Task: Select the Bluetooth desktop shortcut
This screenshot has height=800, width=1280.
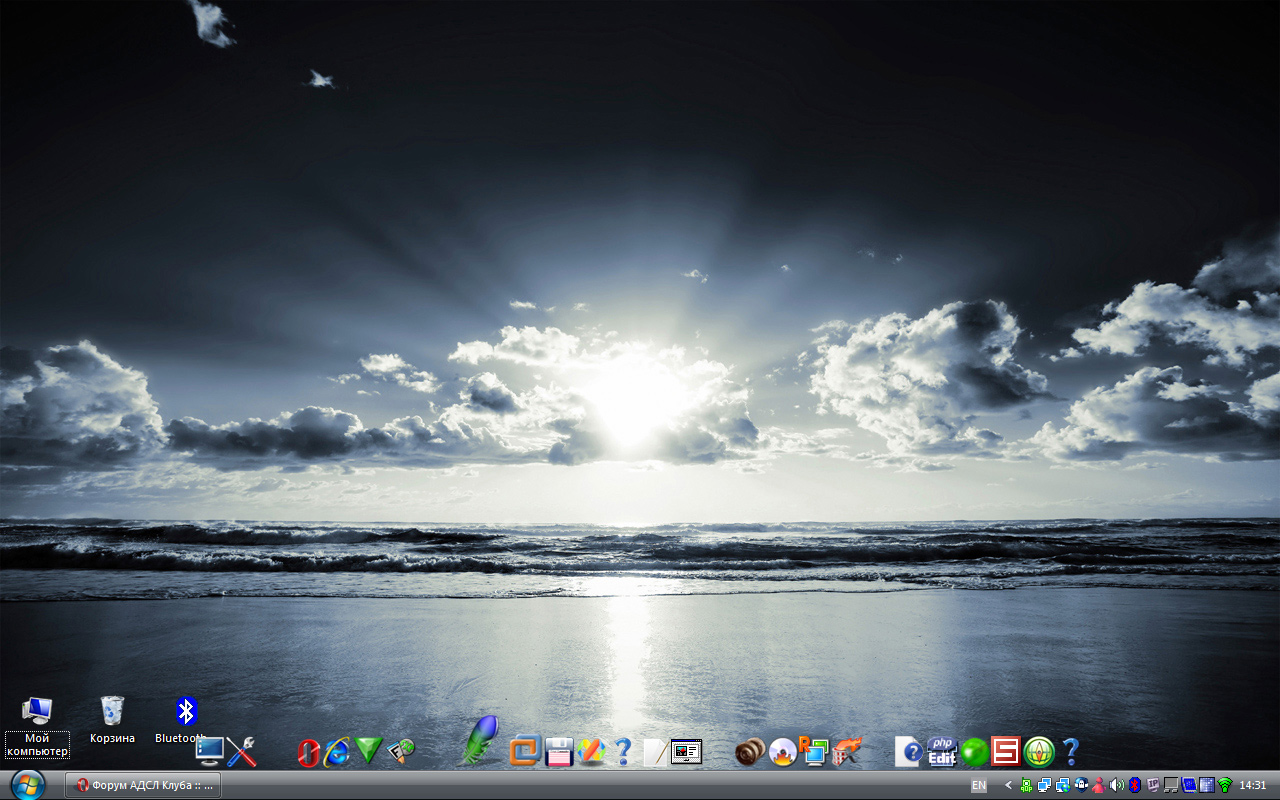Action: (x=186, y=712)
